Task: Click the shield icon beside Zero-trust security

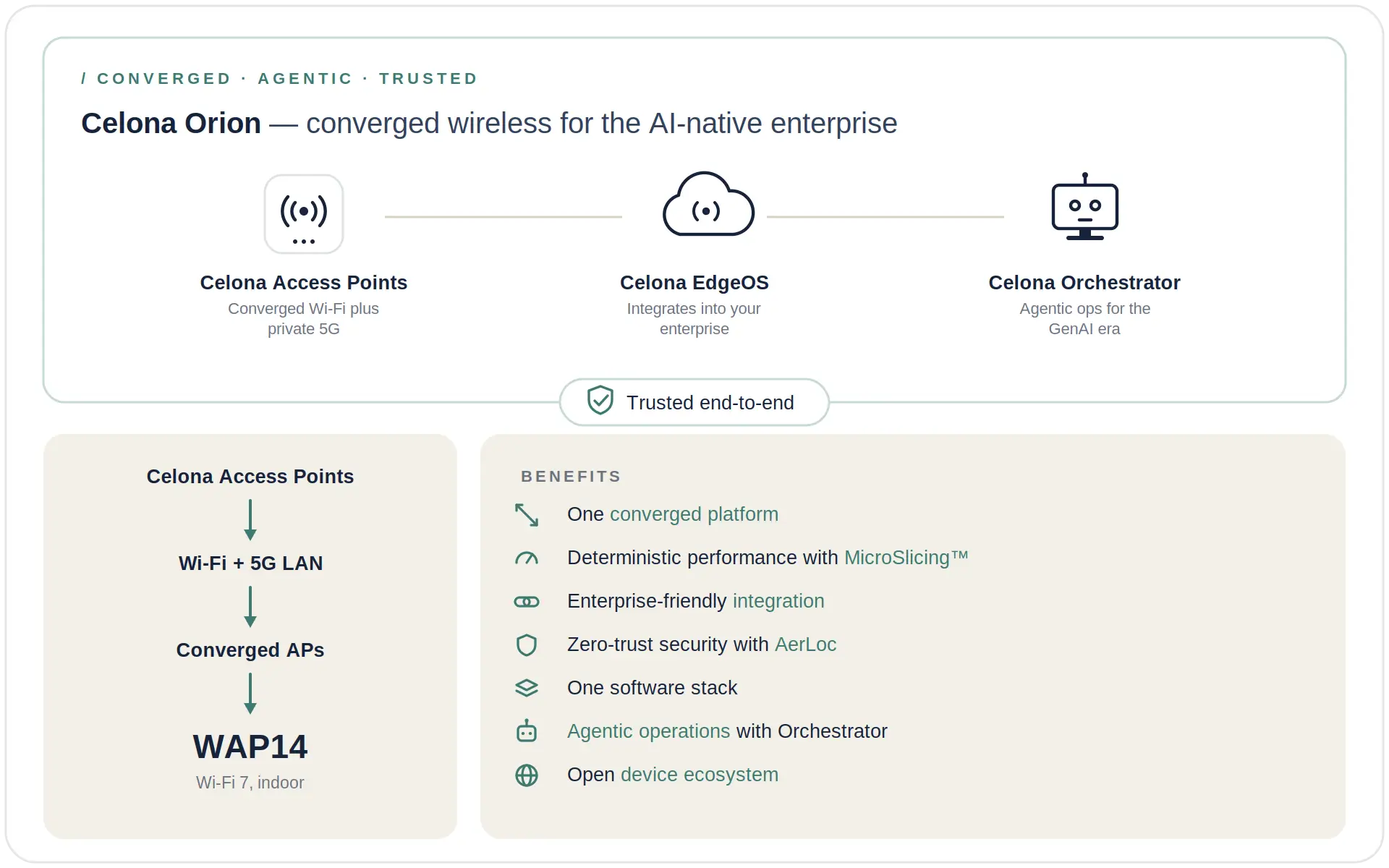Action: pos(527,645)
